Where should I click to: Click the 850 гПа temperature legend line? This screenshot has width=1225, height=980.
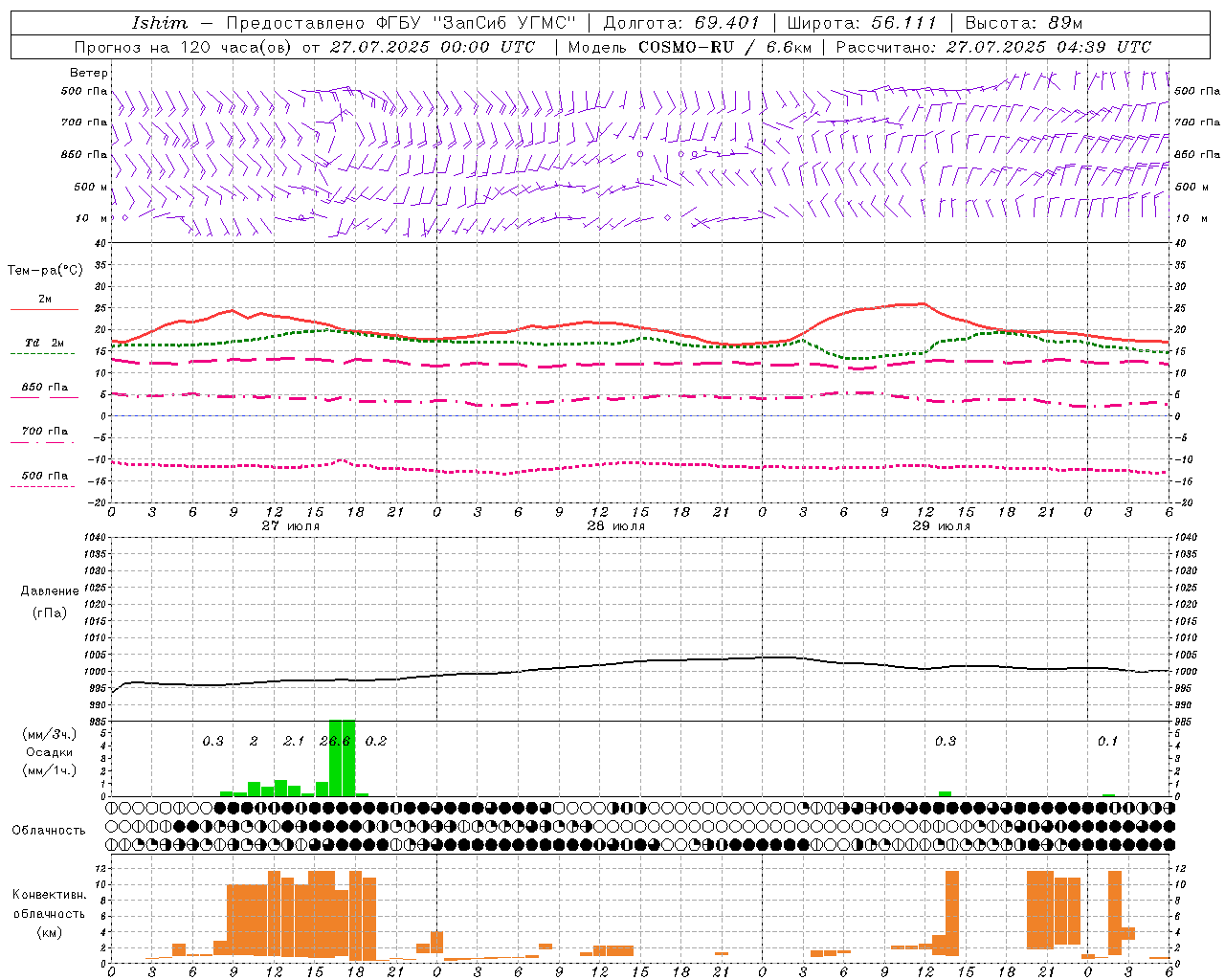click(x=44, y=397)
